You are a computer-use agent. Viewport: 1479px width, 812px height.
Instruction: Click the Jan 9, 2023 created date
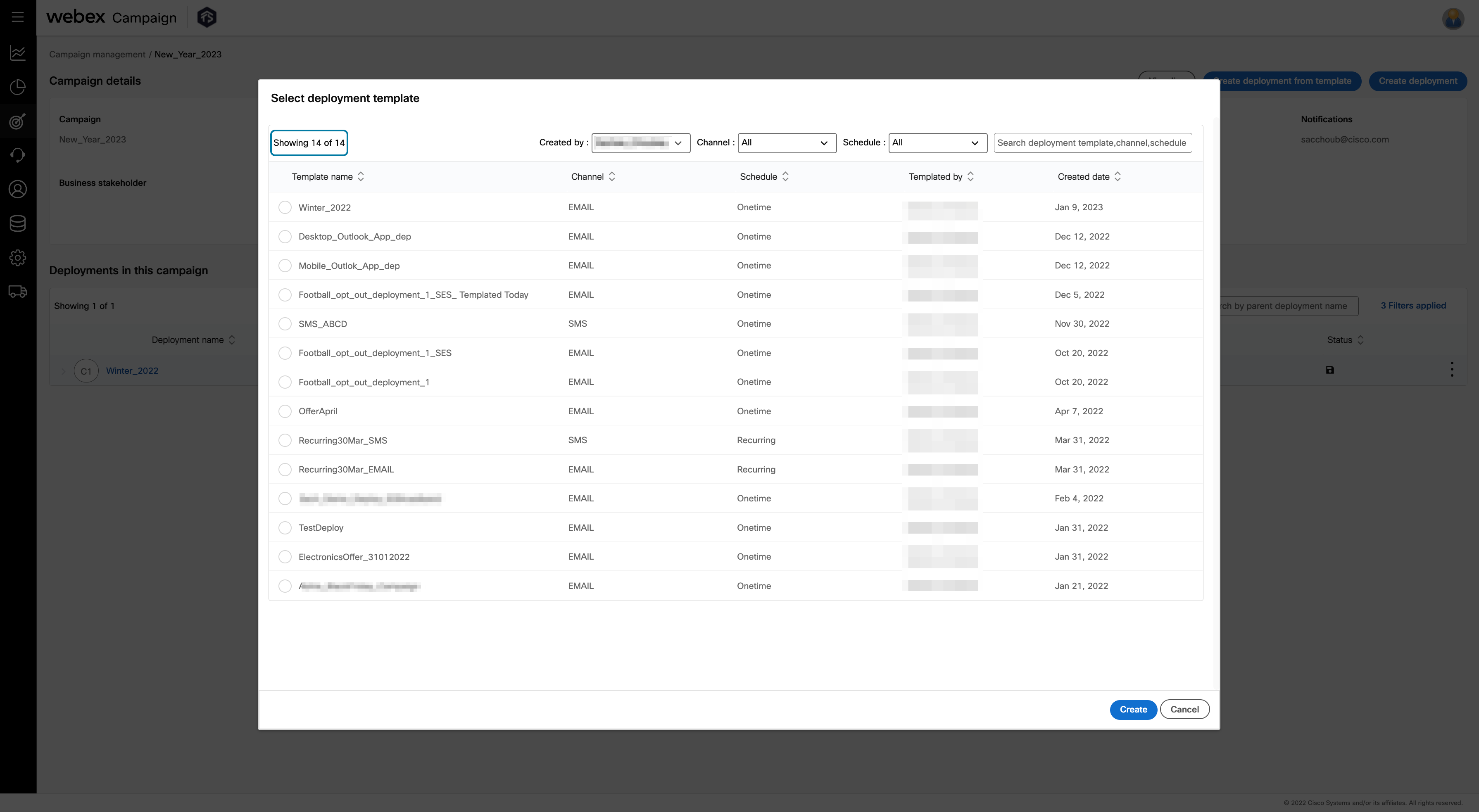coord(1078,207)
